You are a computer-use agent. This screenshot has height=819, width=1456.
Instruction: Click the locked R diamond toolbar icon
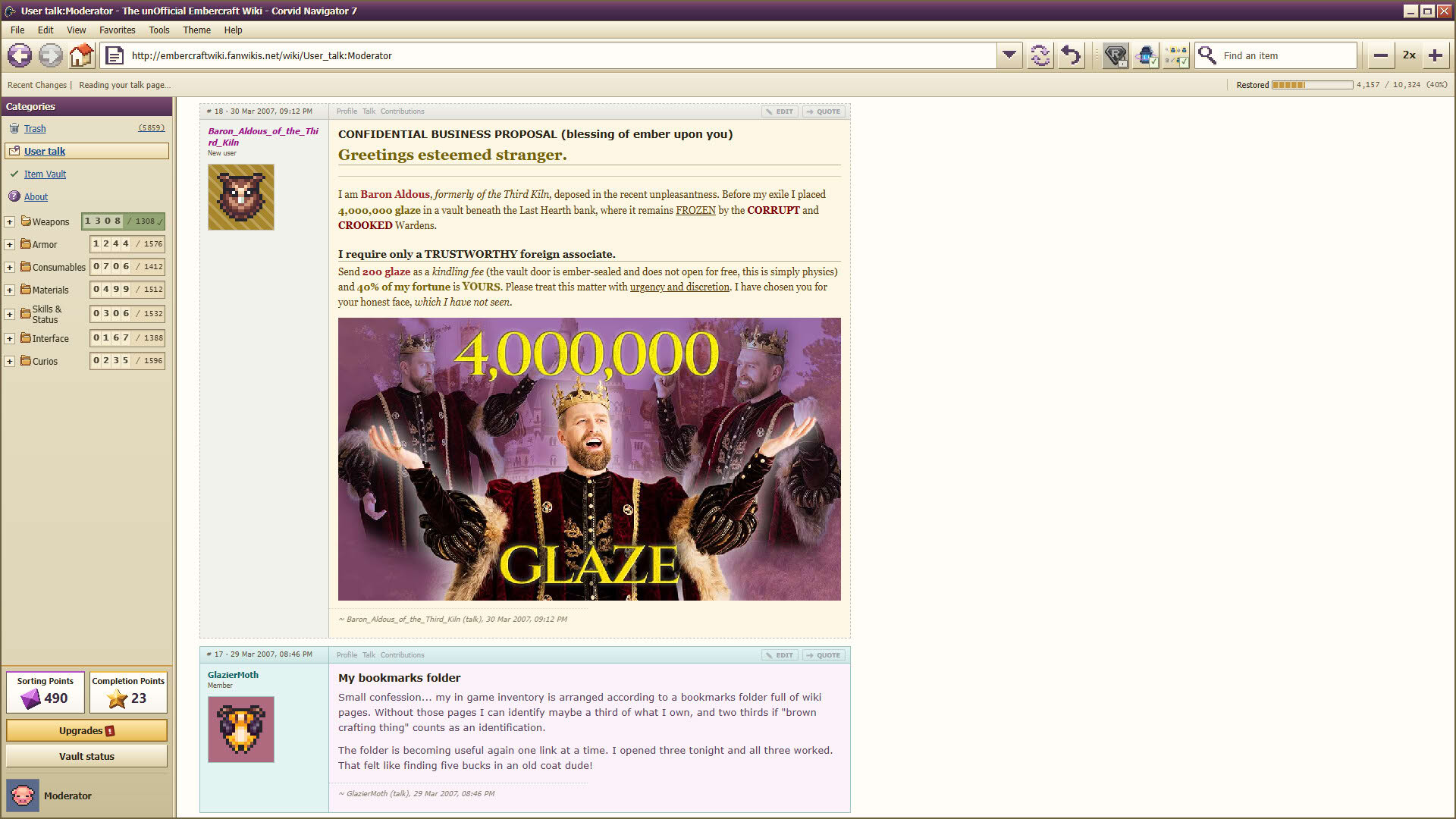1116,55
